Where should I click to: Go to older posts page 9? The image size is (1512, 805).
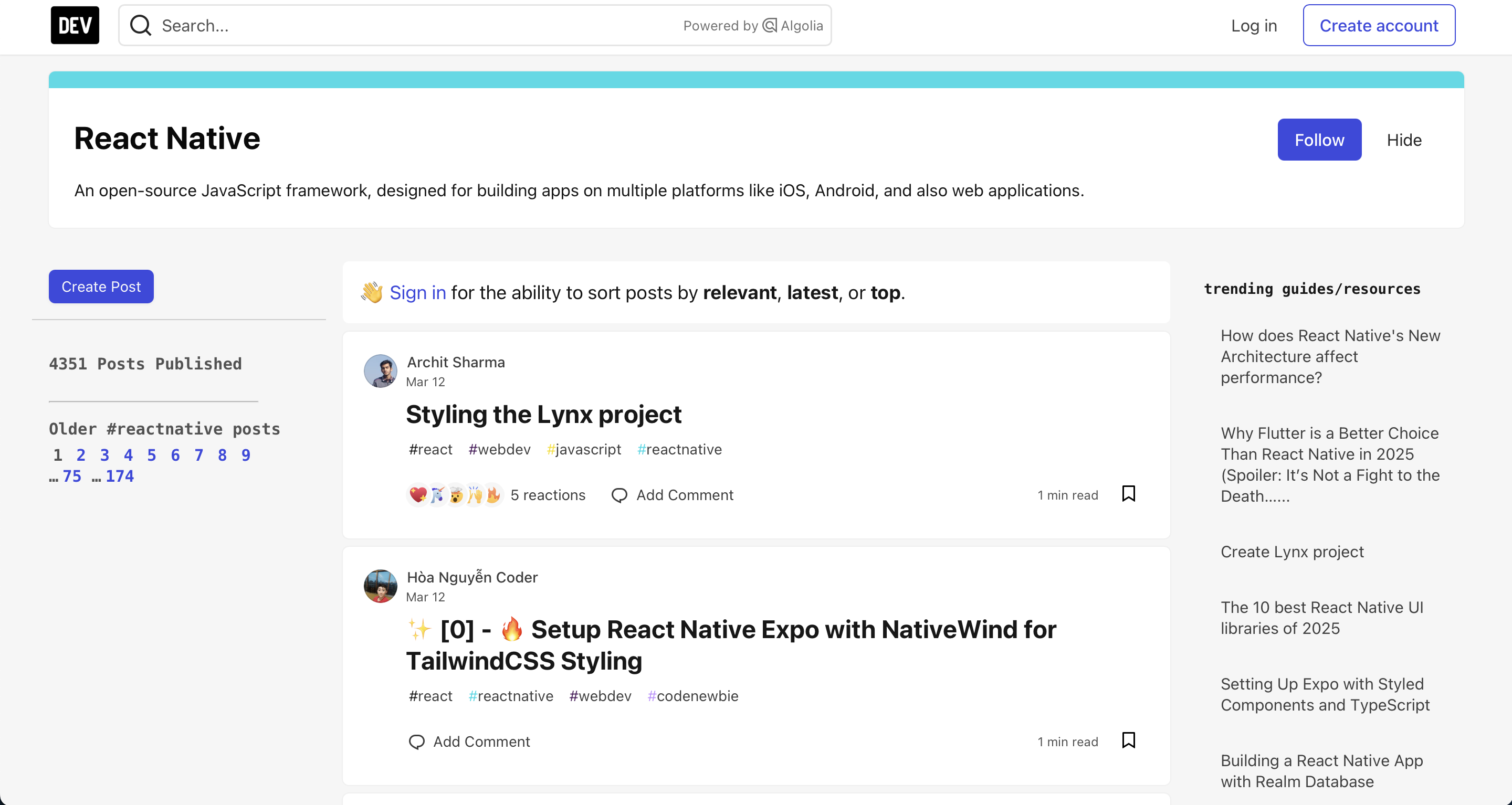(x=246, y=456)
